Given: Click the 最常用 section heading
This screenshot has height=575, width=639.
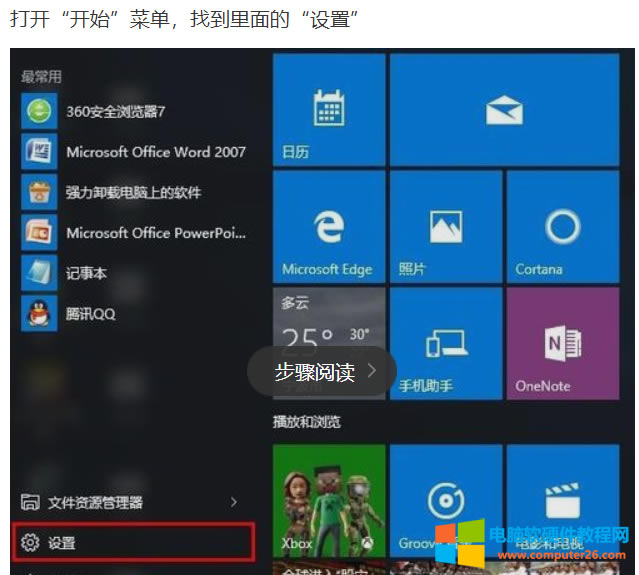Looking at the screenshot, I should 42,77.
